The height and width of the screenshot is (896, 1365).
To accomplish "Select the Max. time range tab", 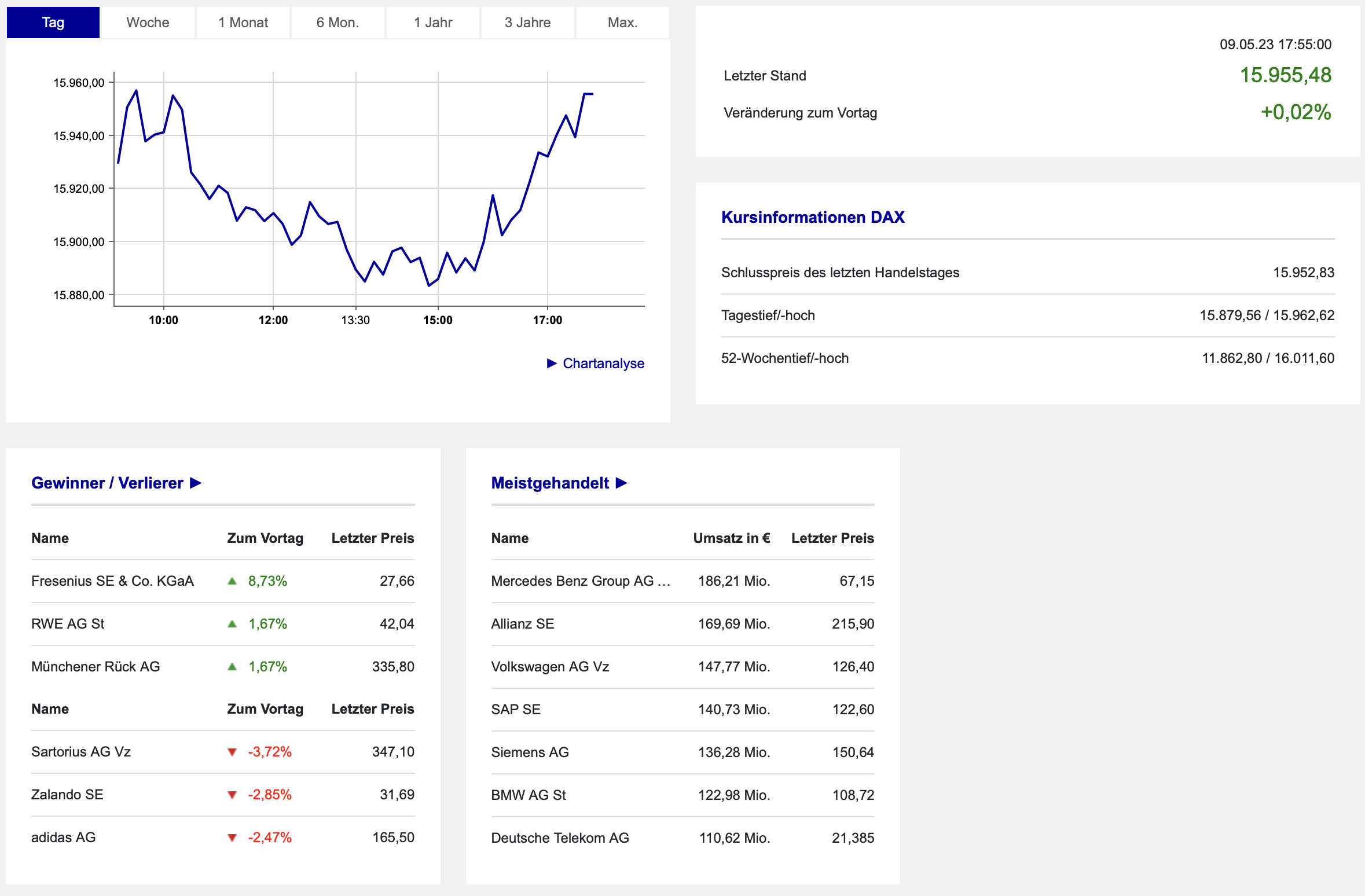I will click(623, 23).
